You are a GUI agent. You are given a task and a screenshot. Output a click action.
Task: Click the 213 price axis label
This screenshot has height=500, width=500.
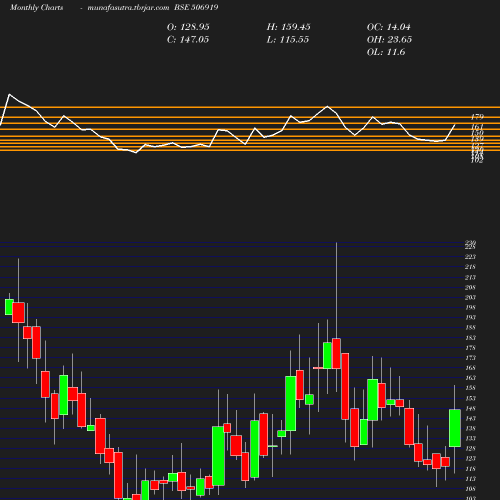coord(470,277)
